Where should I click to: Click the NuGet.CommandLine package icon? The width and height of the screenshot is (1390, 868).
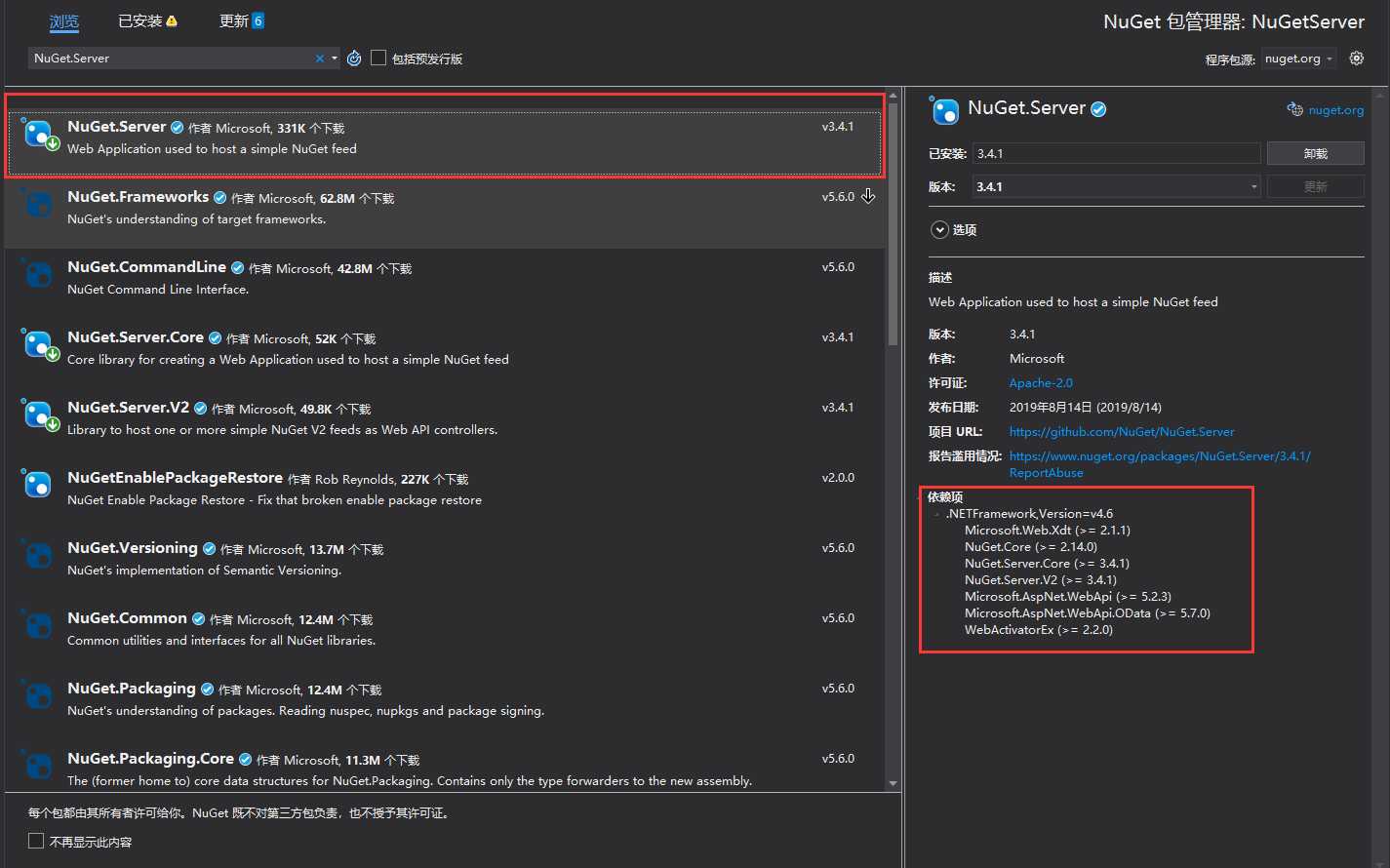coord(38,274)
